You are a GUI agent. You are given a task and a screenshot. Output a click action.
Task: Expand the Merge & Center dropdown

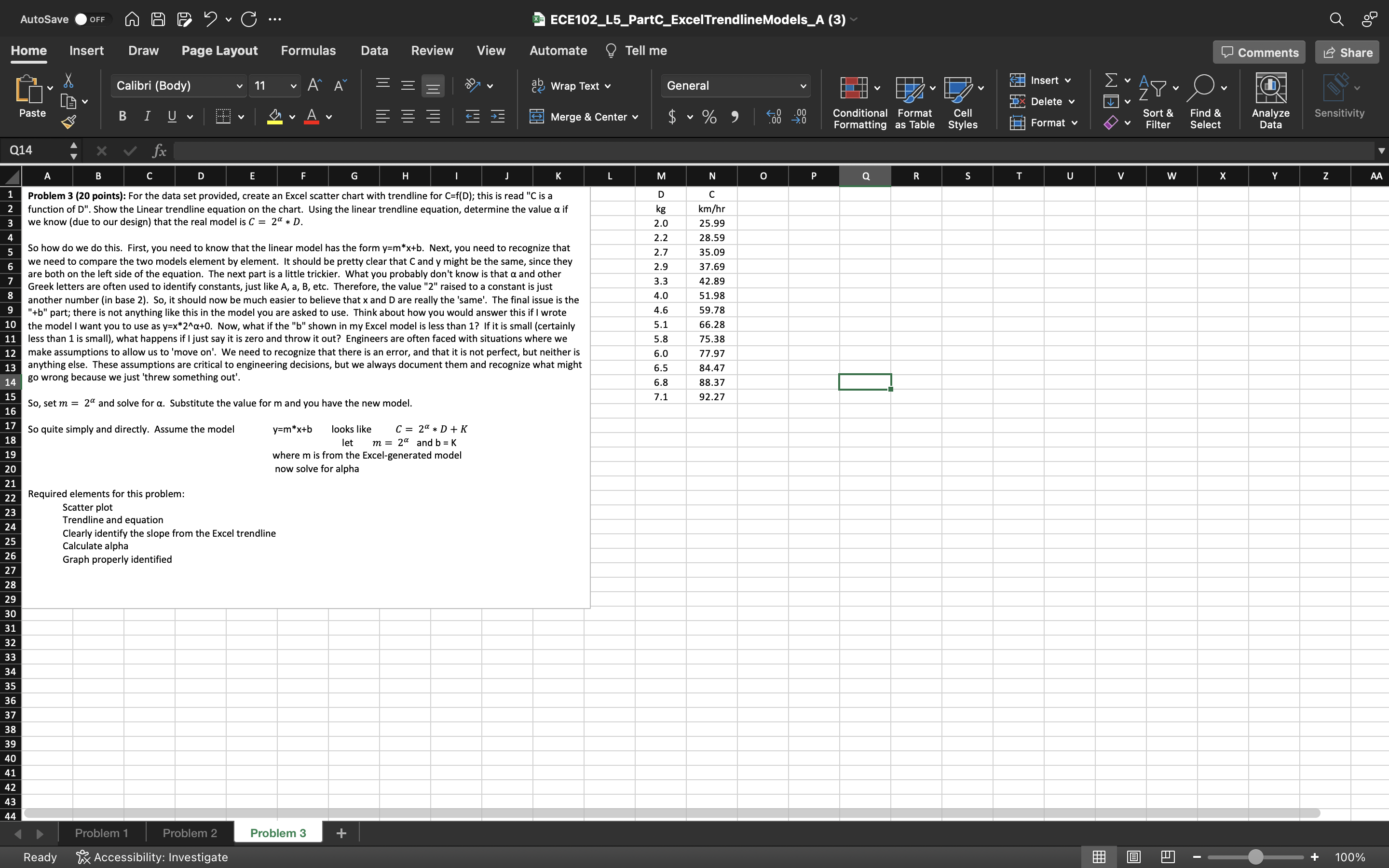click(635, 117)
